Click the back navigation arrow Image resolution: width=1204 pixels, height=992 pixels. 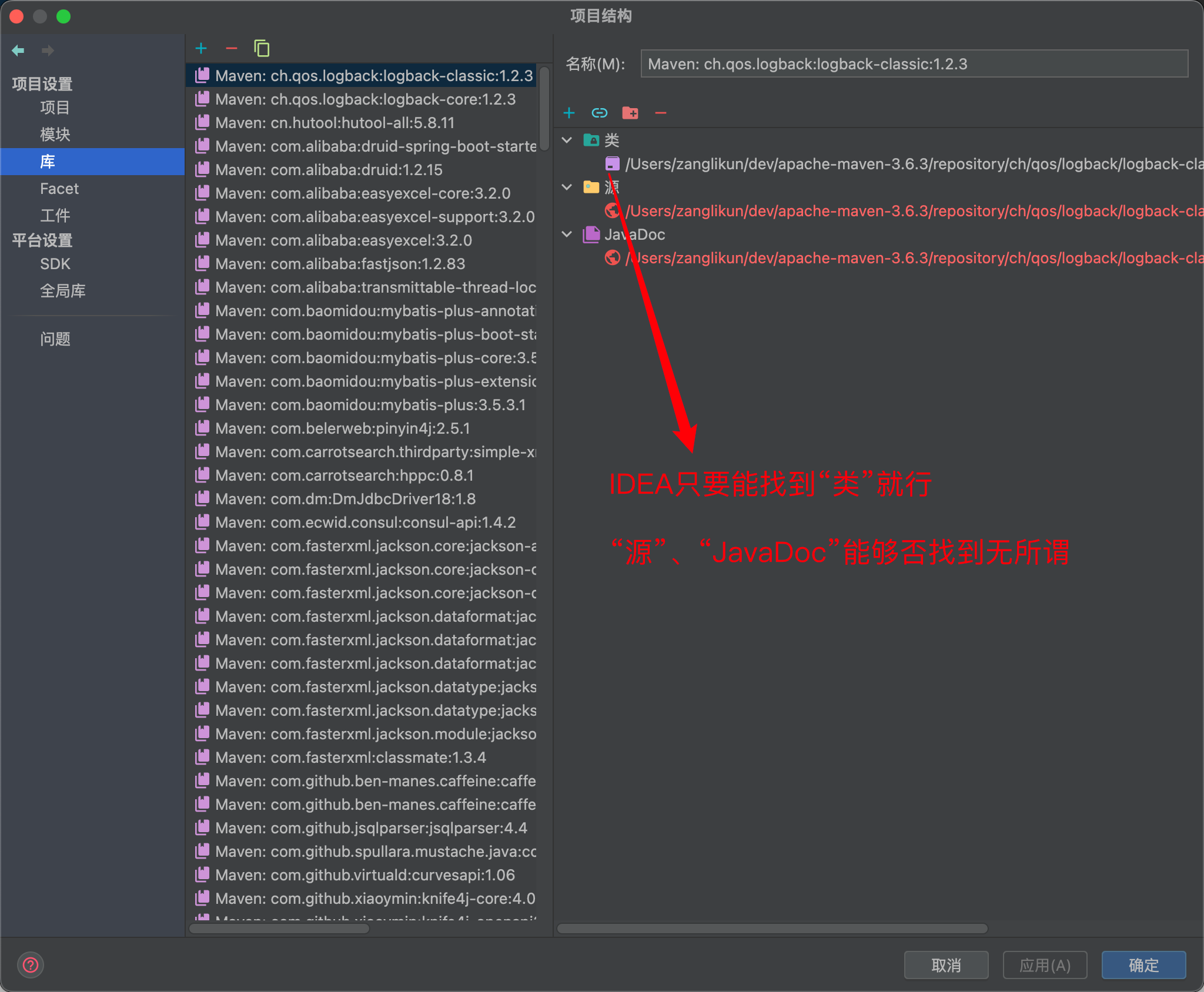pyautogui.click(x=18, y=51)
